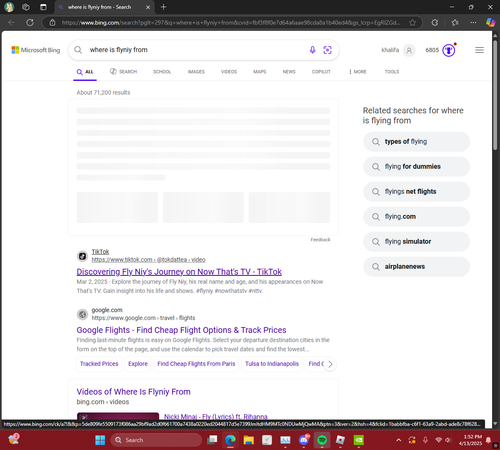
Task: Select related search 'types of flying'
Action: click(x=416, y=142)
